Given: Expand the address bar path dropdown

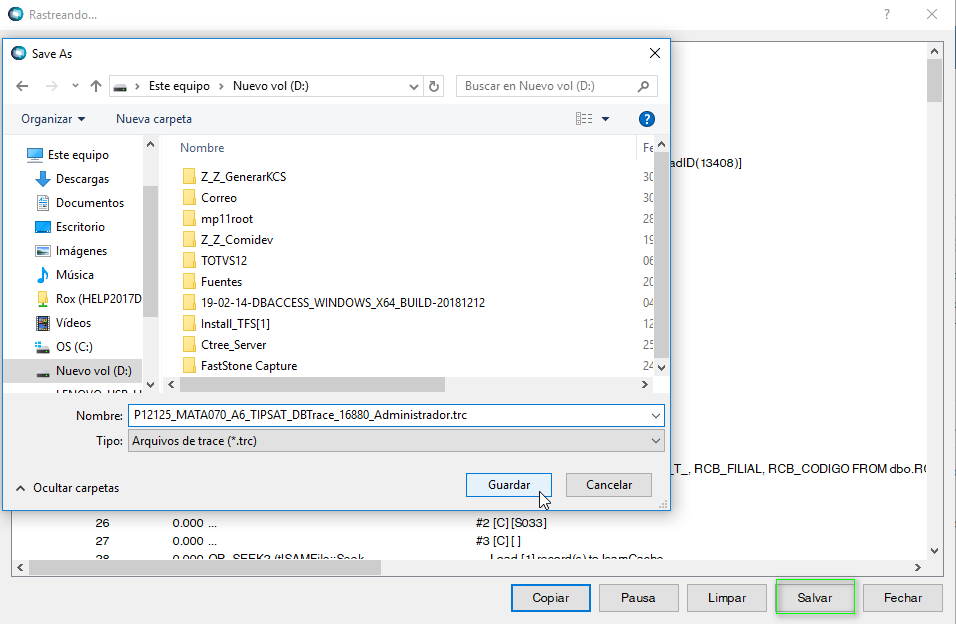Looking at the screenshot, I should [x=413, y=87].
